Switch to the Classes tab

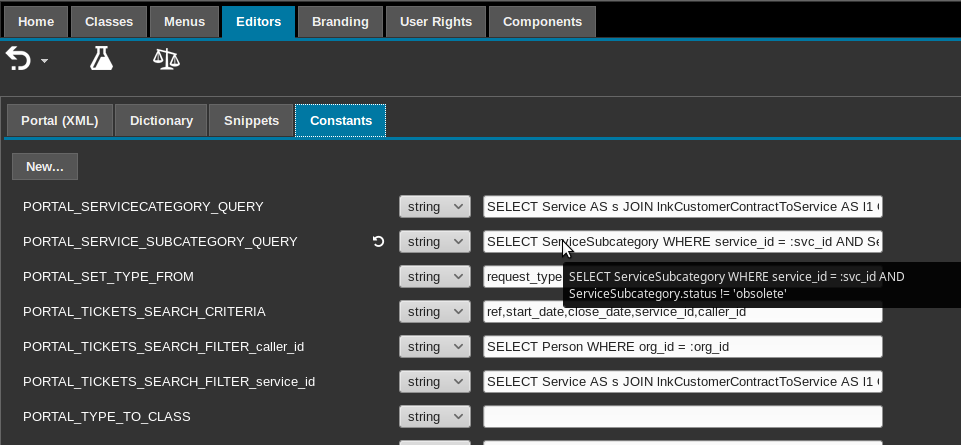109,21
